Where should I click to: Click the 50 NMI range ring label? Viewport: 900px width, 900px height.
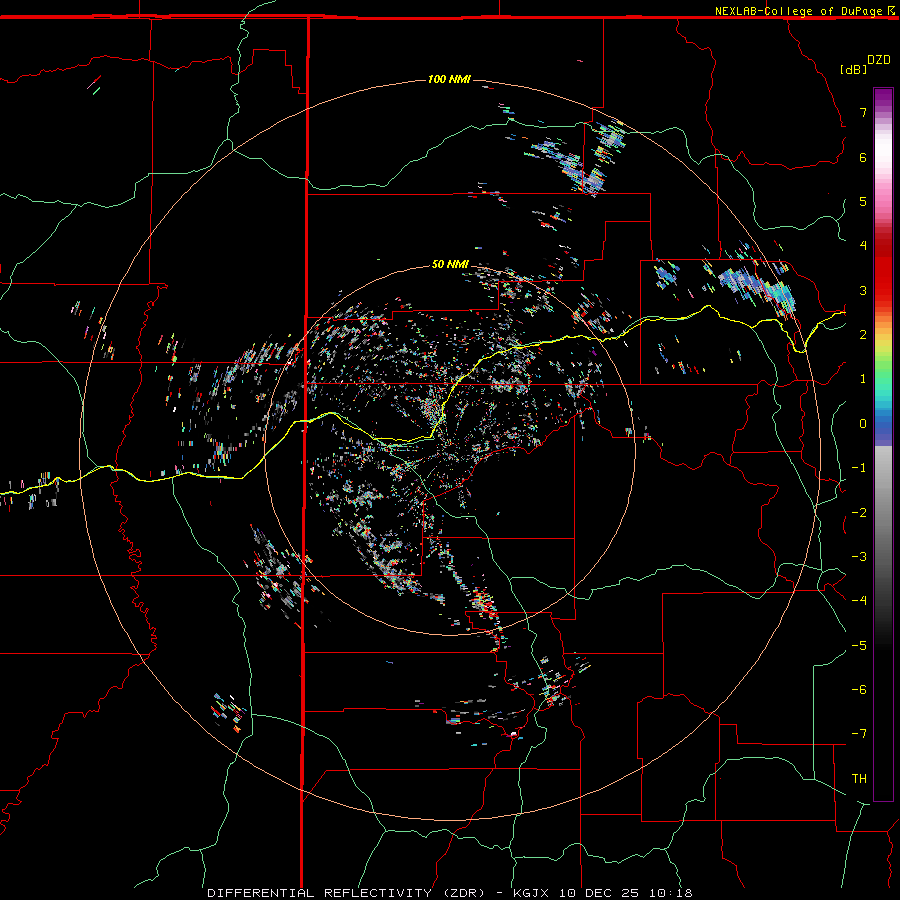[450, 264]
